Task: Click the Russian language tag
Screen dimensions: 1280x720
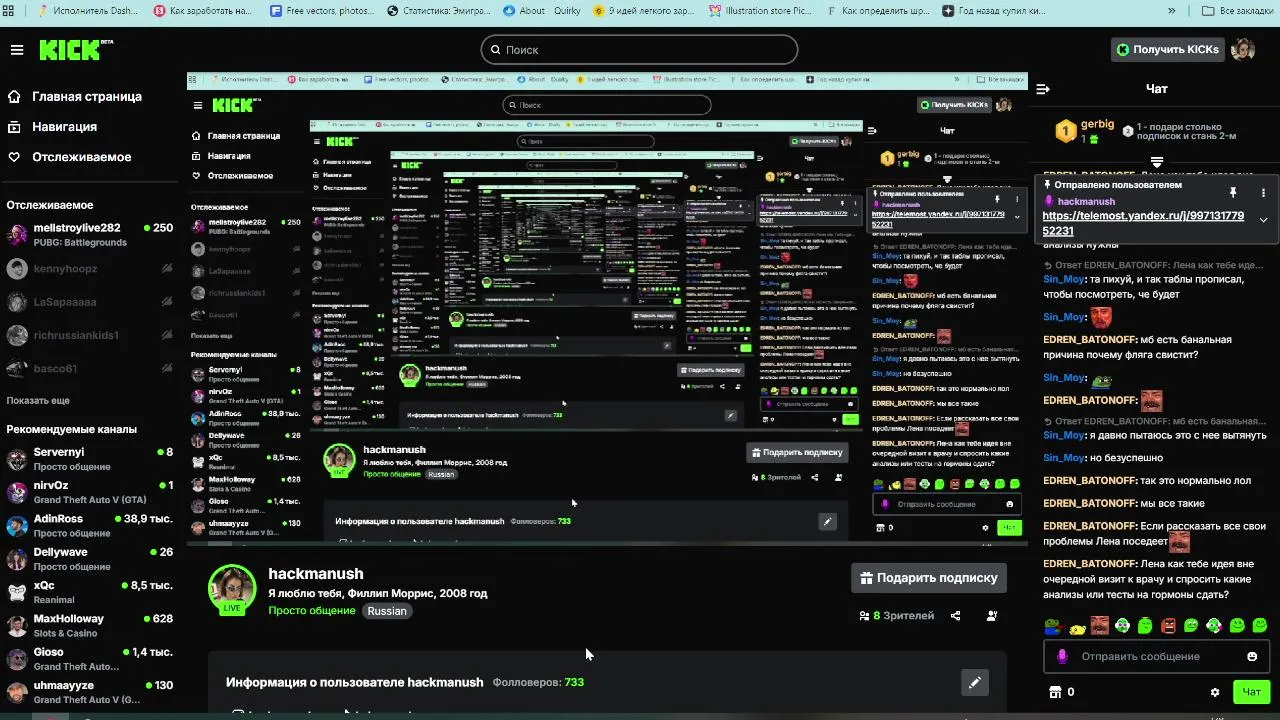Action: click(387, 611)
